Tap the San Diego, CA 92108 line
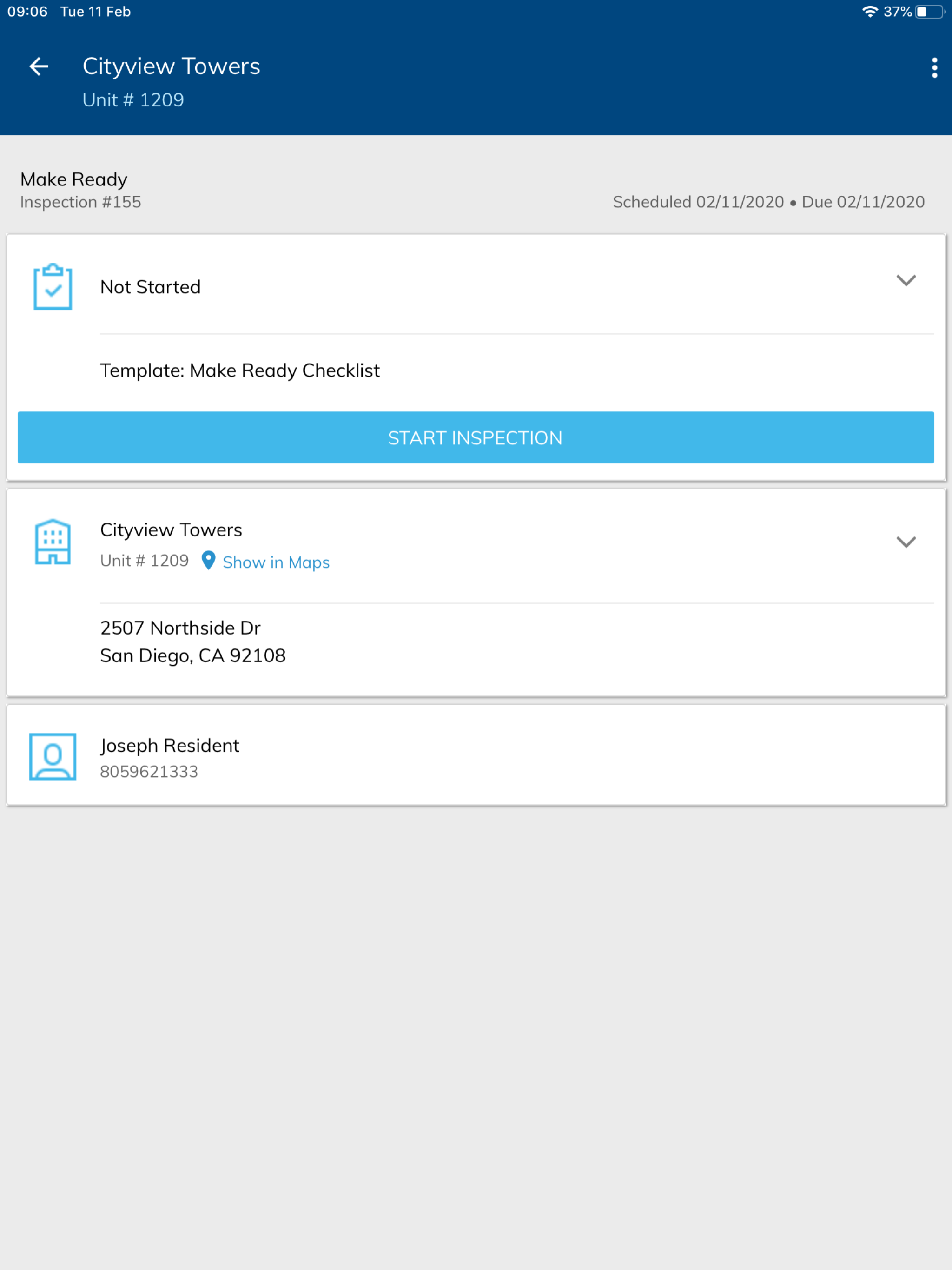Image resolution: width=952 pixels, height=1270 pixels. (192, 655)
